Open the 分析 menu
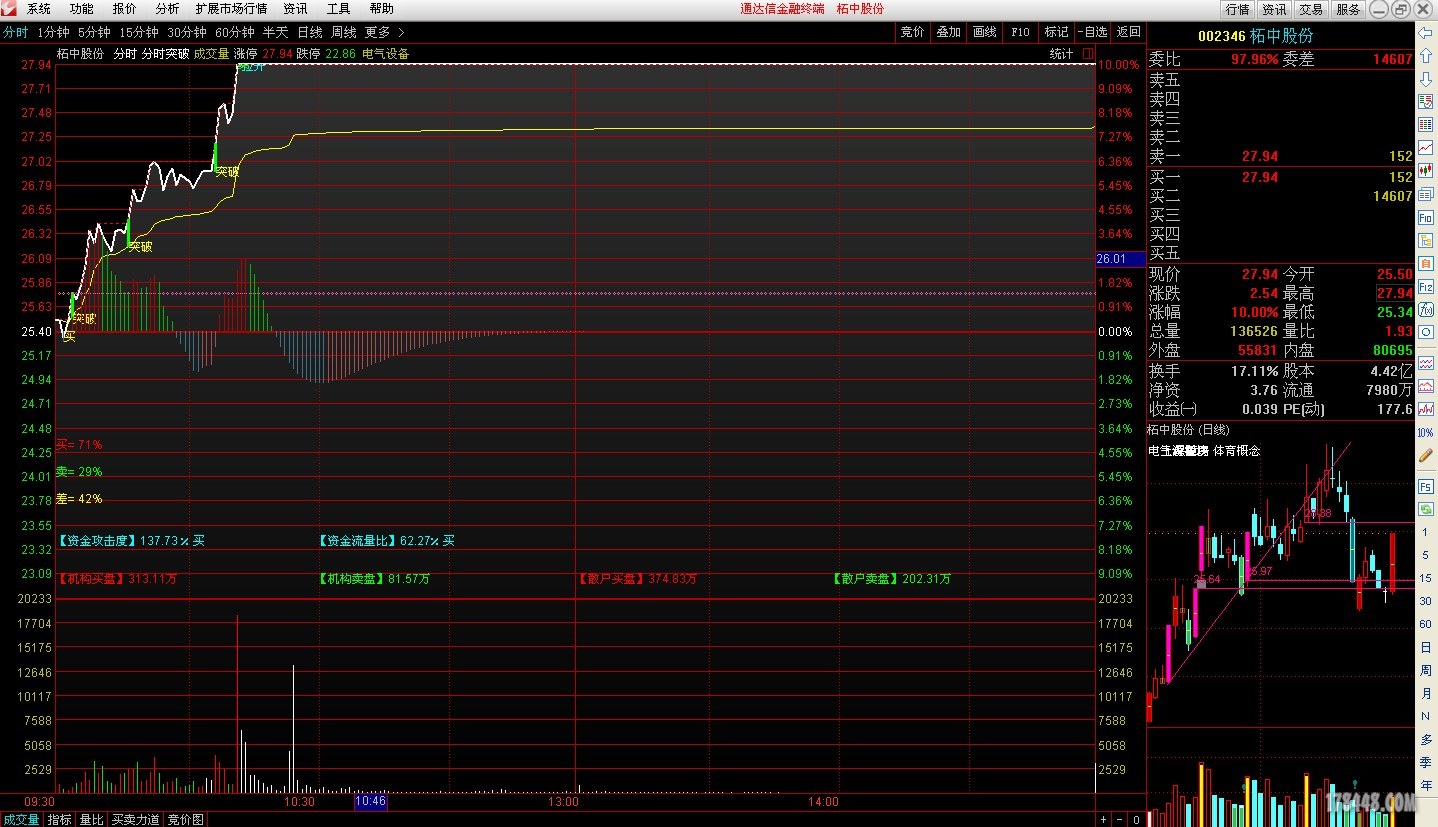Screen dimensions: 1438x827 (167, 8)
